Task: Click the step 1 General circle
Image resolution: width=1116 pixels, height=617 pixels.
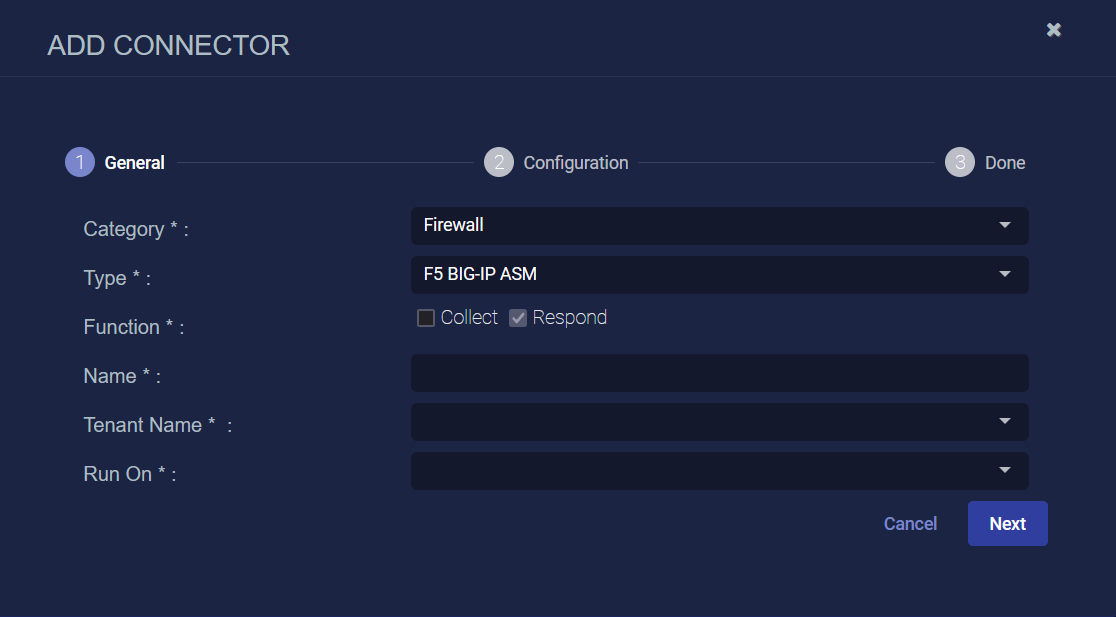Action: (x=80, y=162)
